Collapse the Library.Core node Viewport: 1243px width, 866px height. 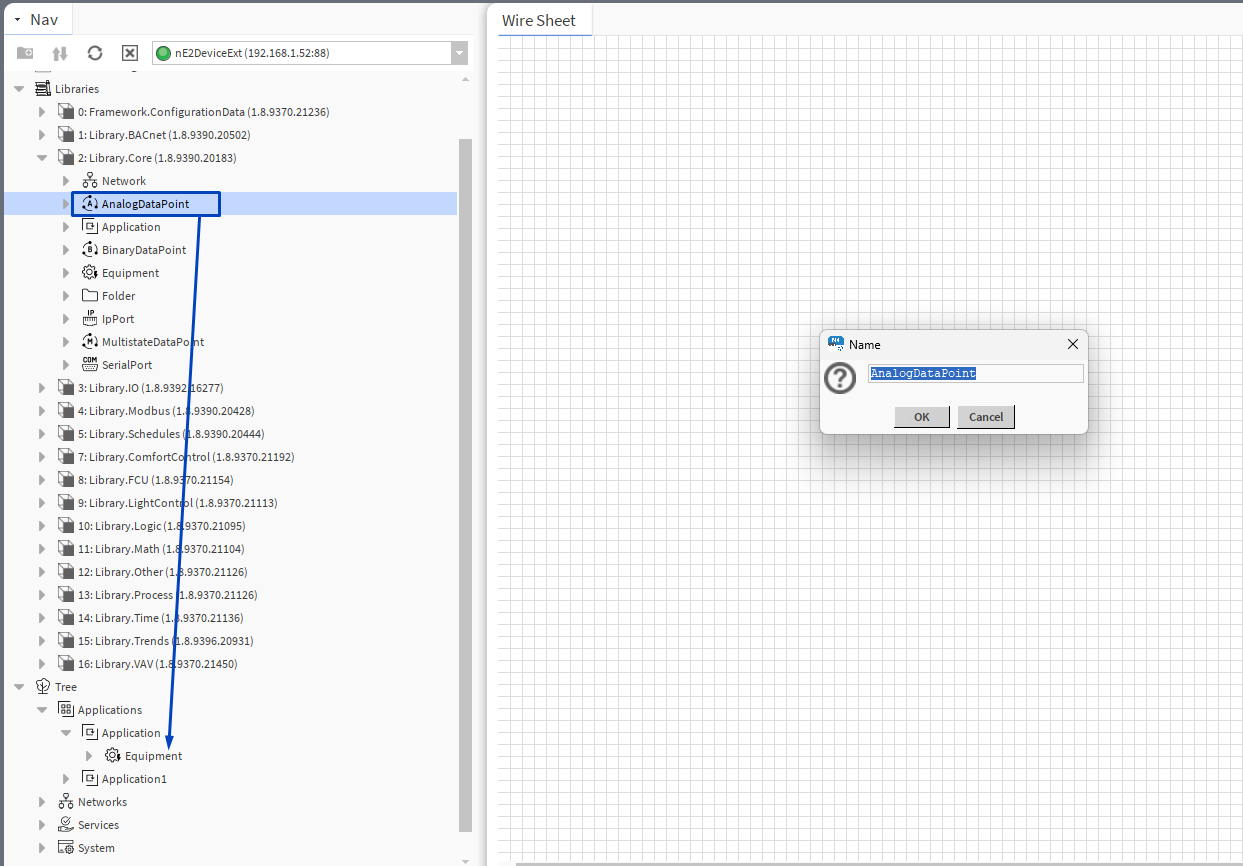point(42,158)
